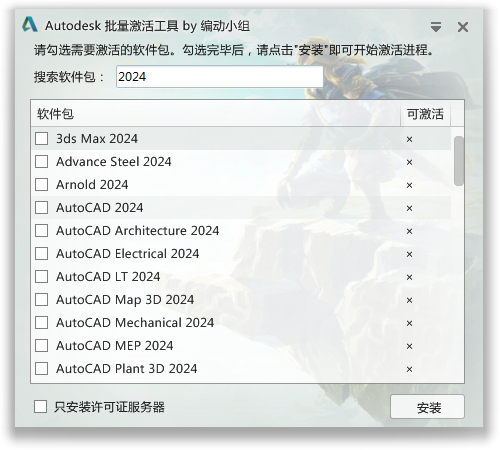Click the package list scrollbar thumb
Viewport: 500px width, 450px height.
459,161
